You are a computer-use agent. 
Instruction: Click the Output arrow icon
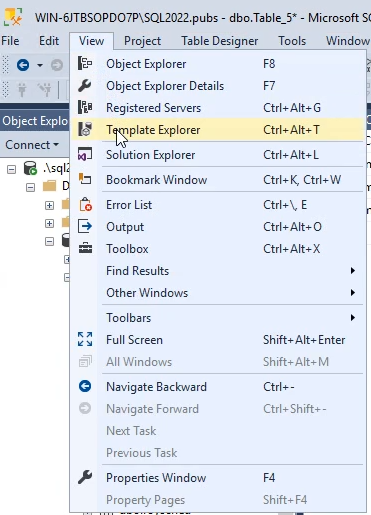point(85,226)
